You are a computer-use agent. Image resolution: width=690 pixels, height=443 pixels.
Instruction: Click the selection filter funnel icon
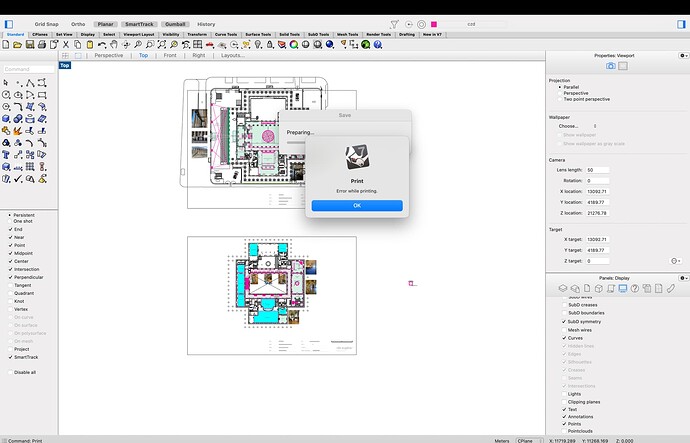[394, 24]
